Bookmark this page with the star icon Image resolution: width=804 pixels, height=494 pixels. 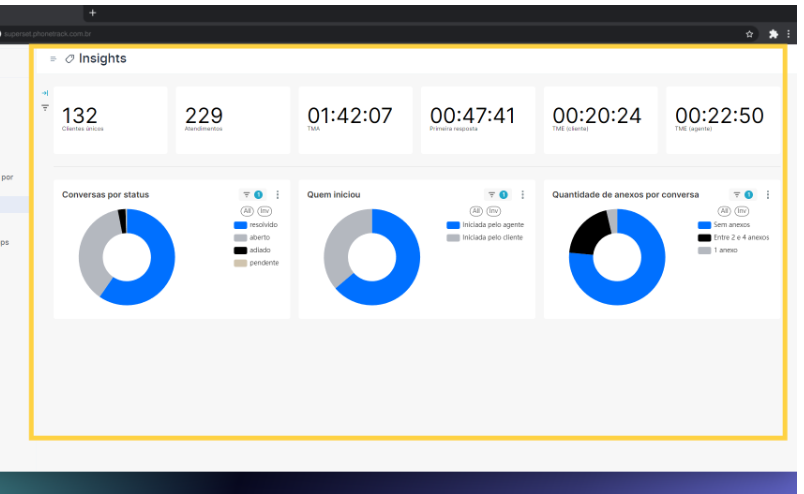click(x=750, y=33)
